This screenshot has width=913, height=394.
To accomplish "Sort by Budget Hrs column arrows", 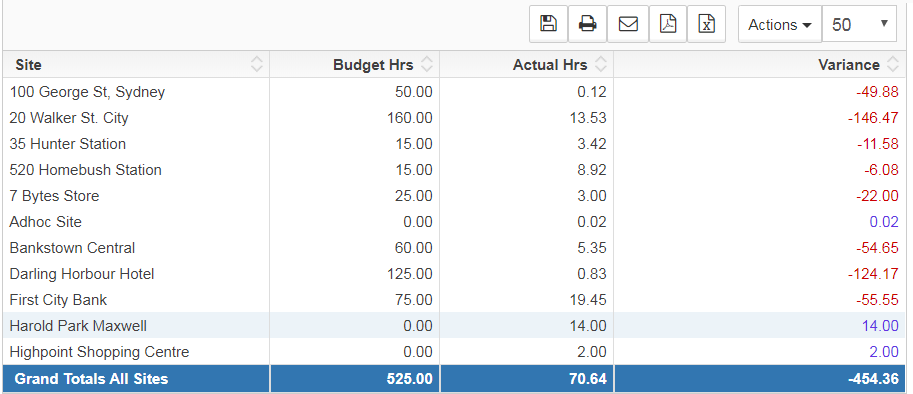I will point(427,65).
